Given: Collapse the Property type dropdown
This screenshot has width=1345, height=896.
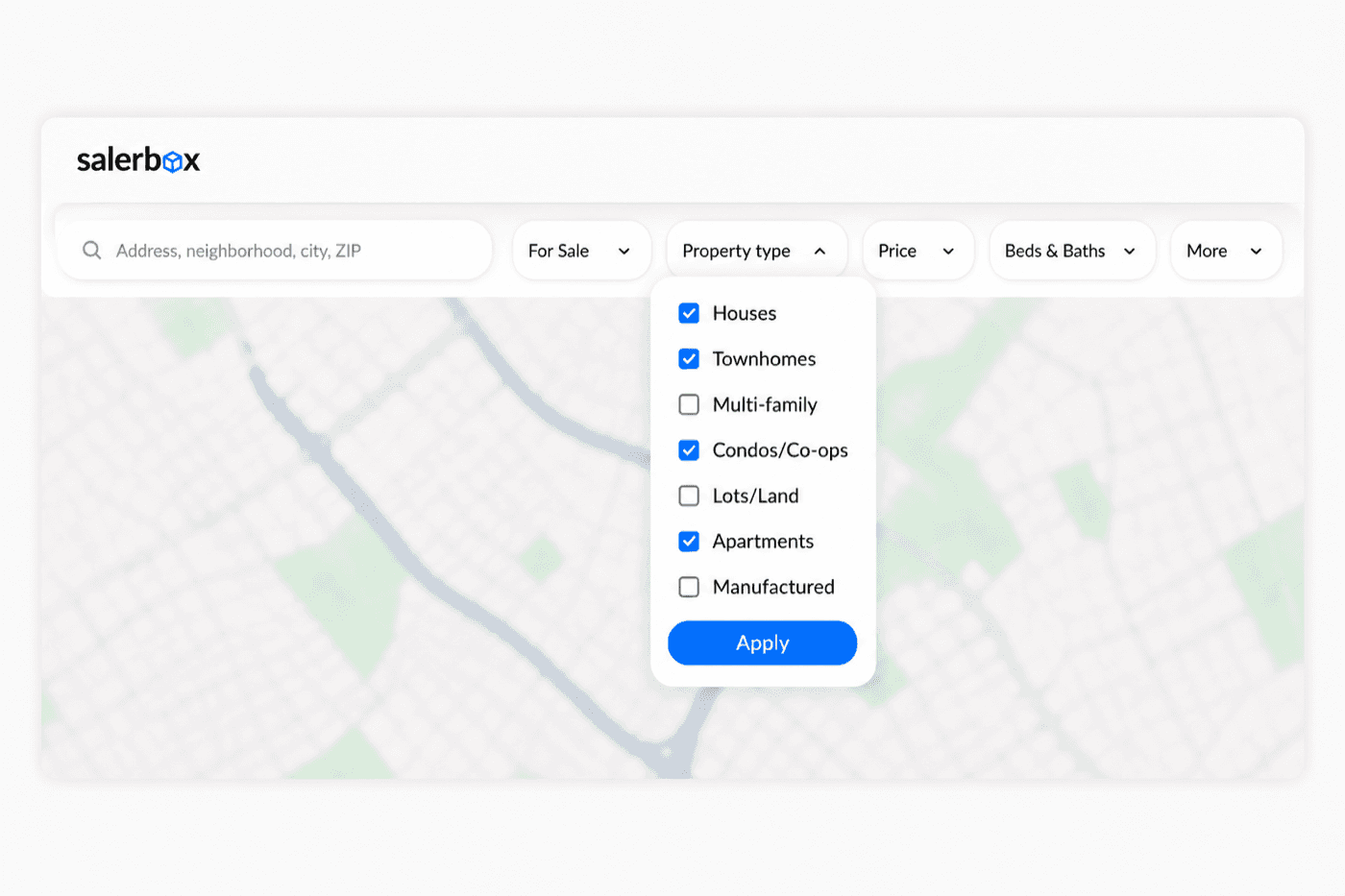Looking at the screenshot, I should point(756,251).
